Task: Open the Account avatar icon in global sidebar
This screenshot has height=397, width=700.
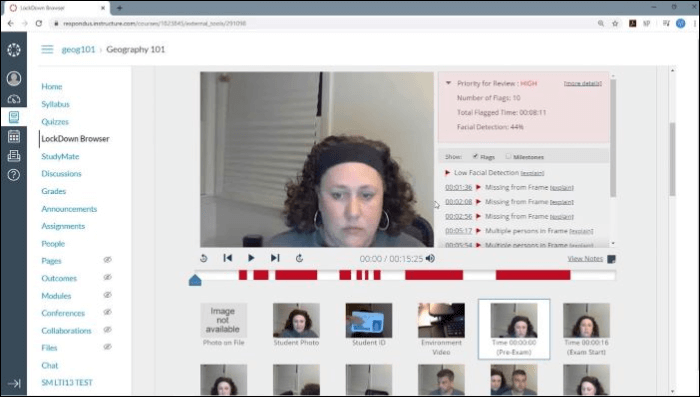Action: tap(14, 78)
